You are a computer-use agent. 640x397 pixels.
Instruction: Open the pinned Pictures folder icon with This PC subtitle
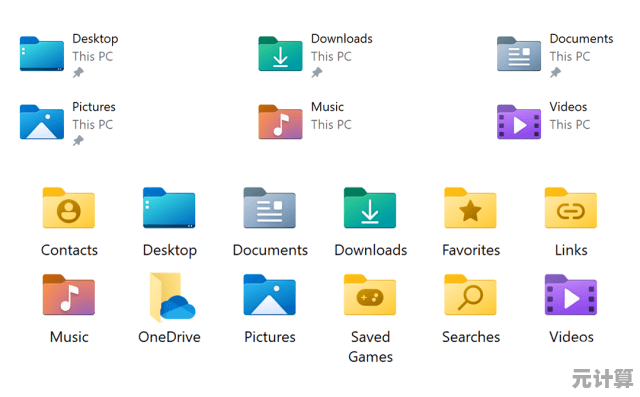tap(42, 122)
